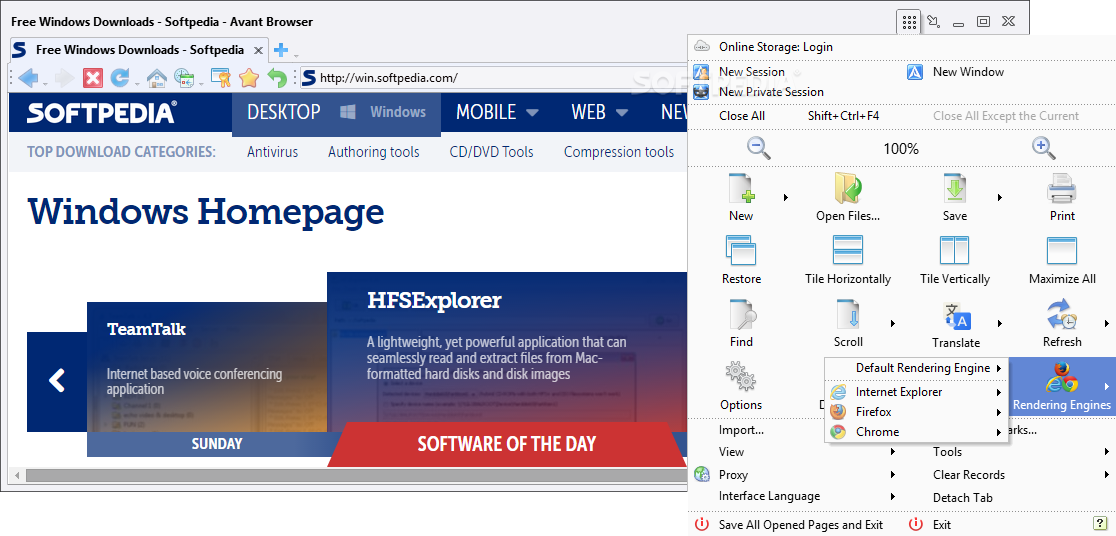
Task: Stop loading with the red X icon
Action: tap(93, 78)
